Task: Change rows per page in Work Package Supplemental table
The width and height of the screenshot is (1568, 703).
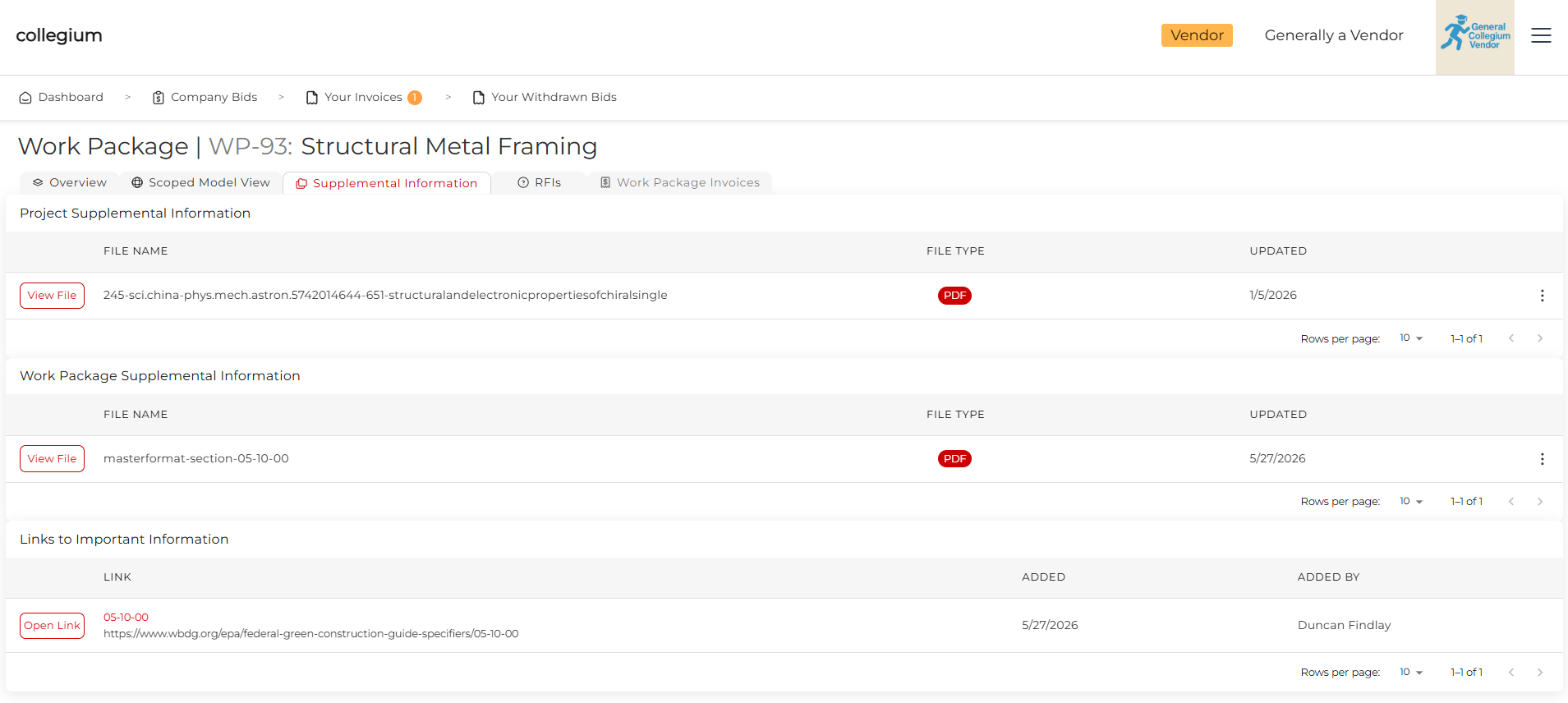Action: click(1411, 502)
